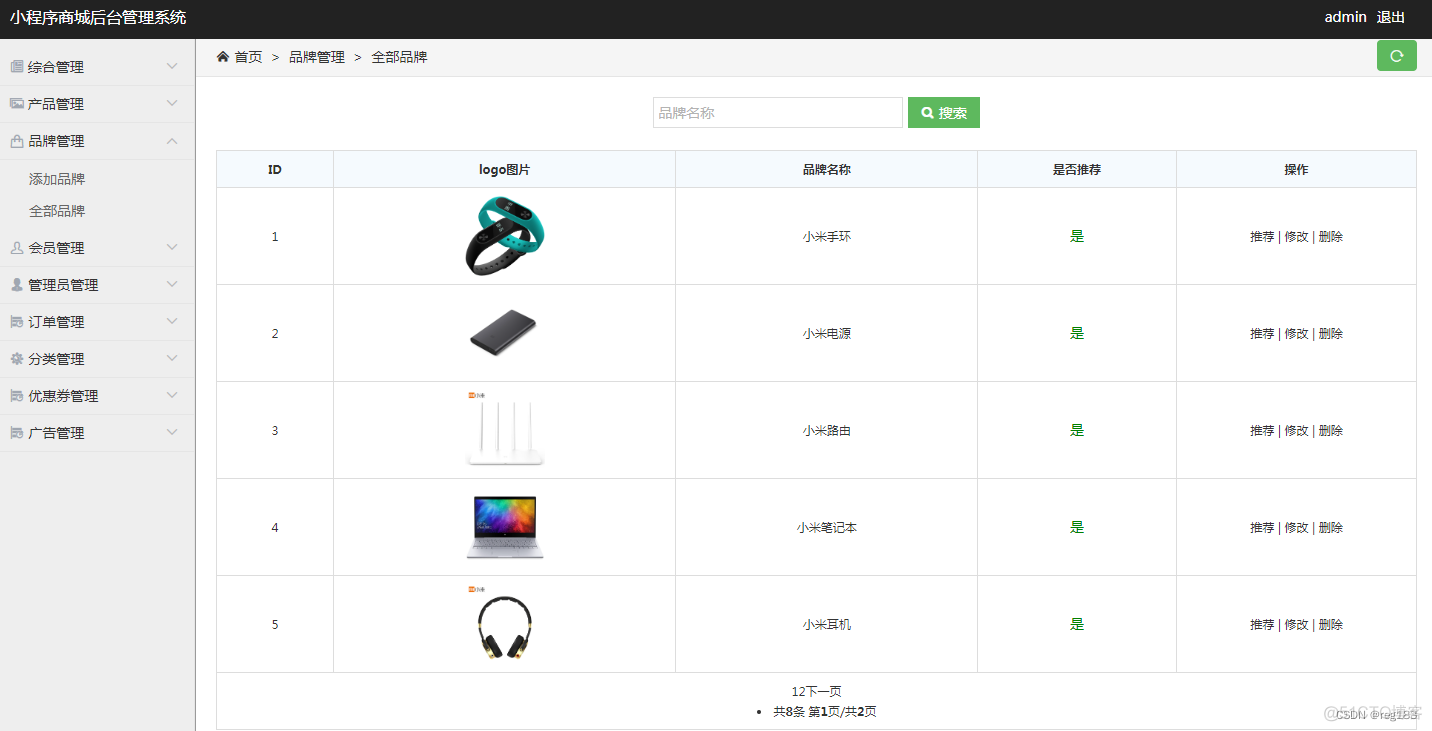Expand the 产品管理 chevron
Screen dimensions: 1432x731
(x=172, y=103)
